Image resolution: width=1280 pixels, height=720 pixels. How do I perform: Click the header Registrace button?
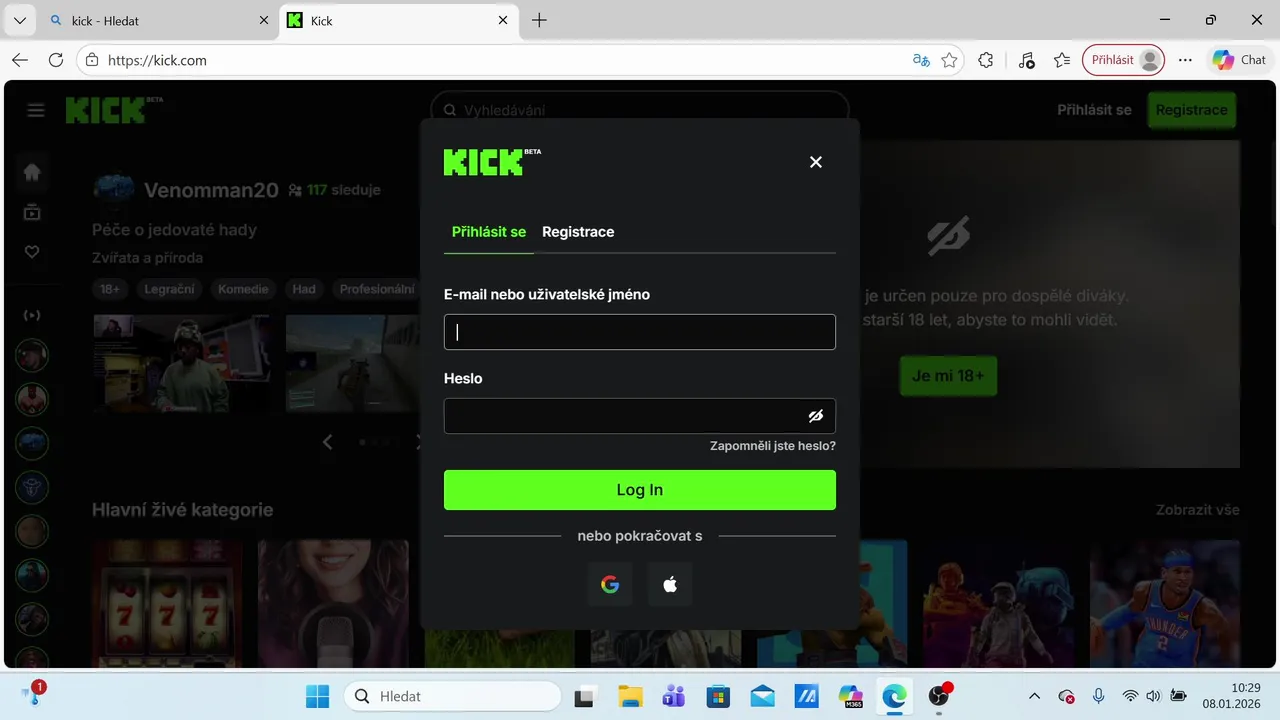(1191, 110)
